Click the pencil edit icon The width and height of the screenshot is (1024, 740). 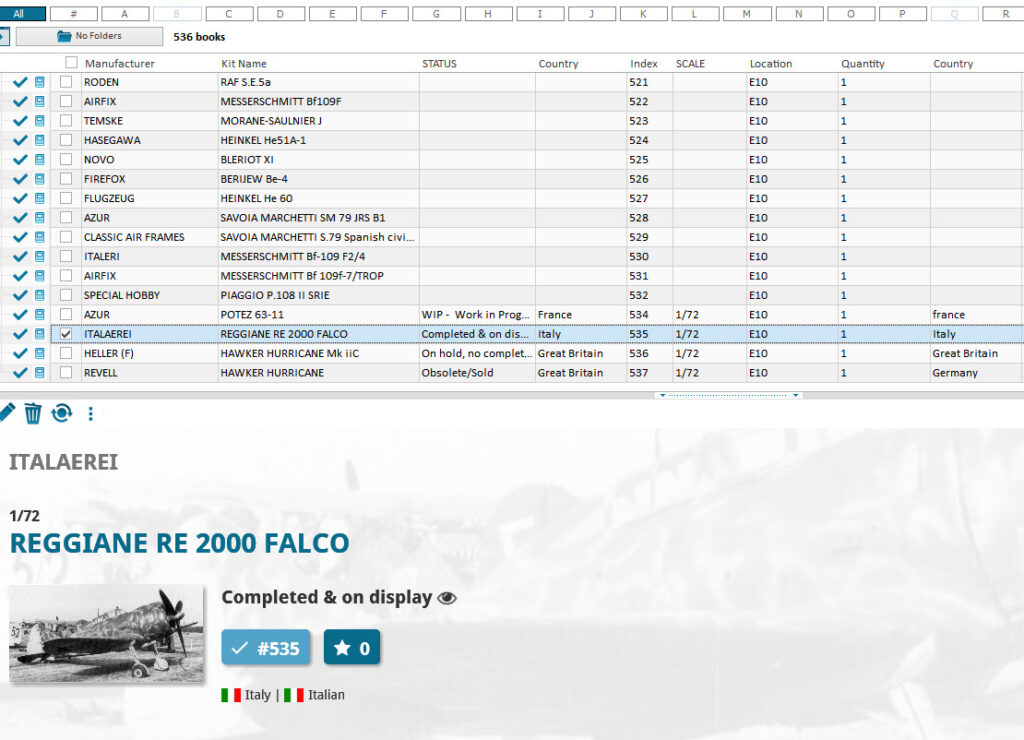coord(7,413)
